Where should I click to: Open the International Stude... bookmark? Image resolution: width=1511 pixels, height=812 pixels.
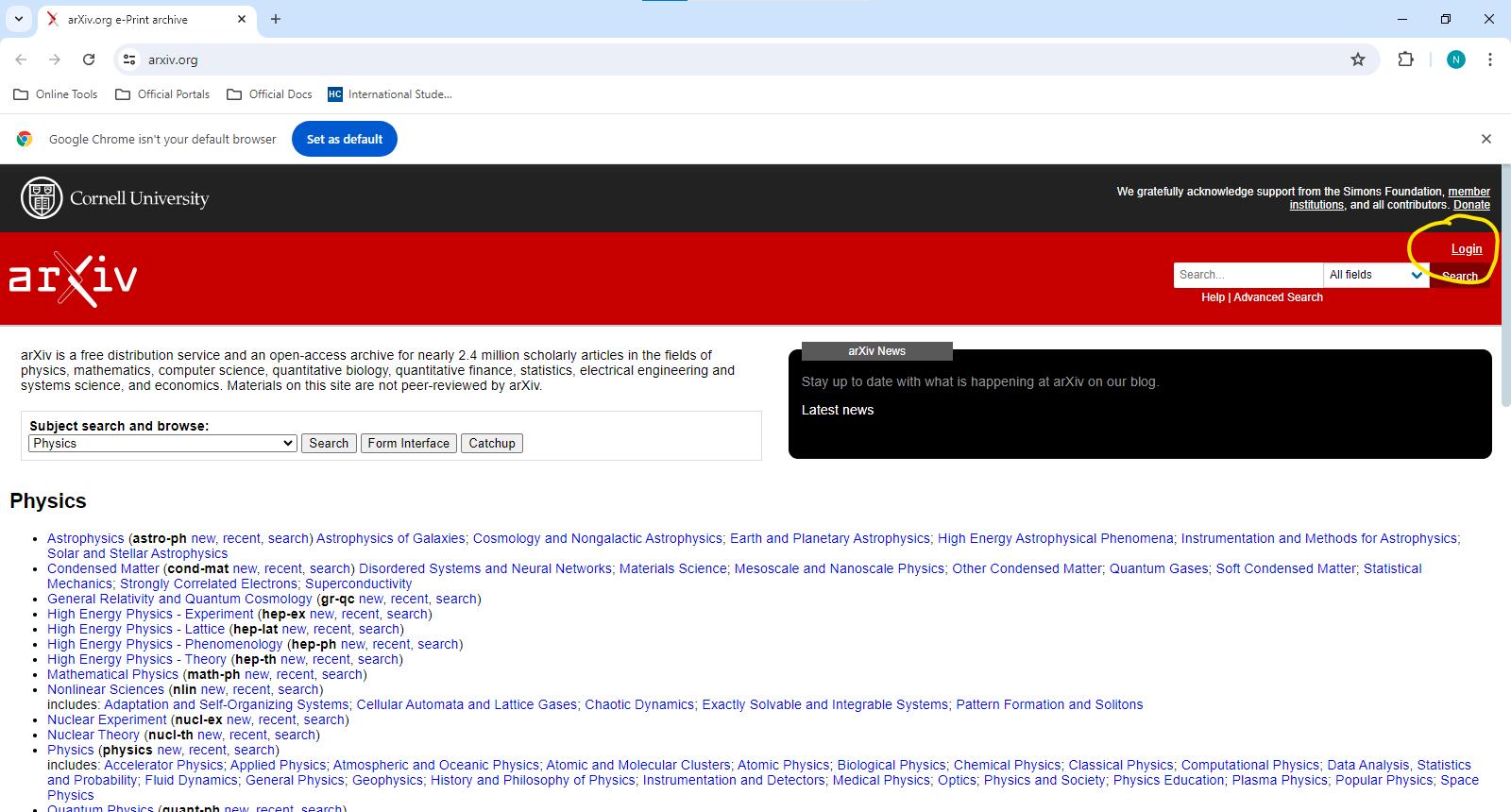click(x=390, y=94)
